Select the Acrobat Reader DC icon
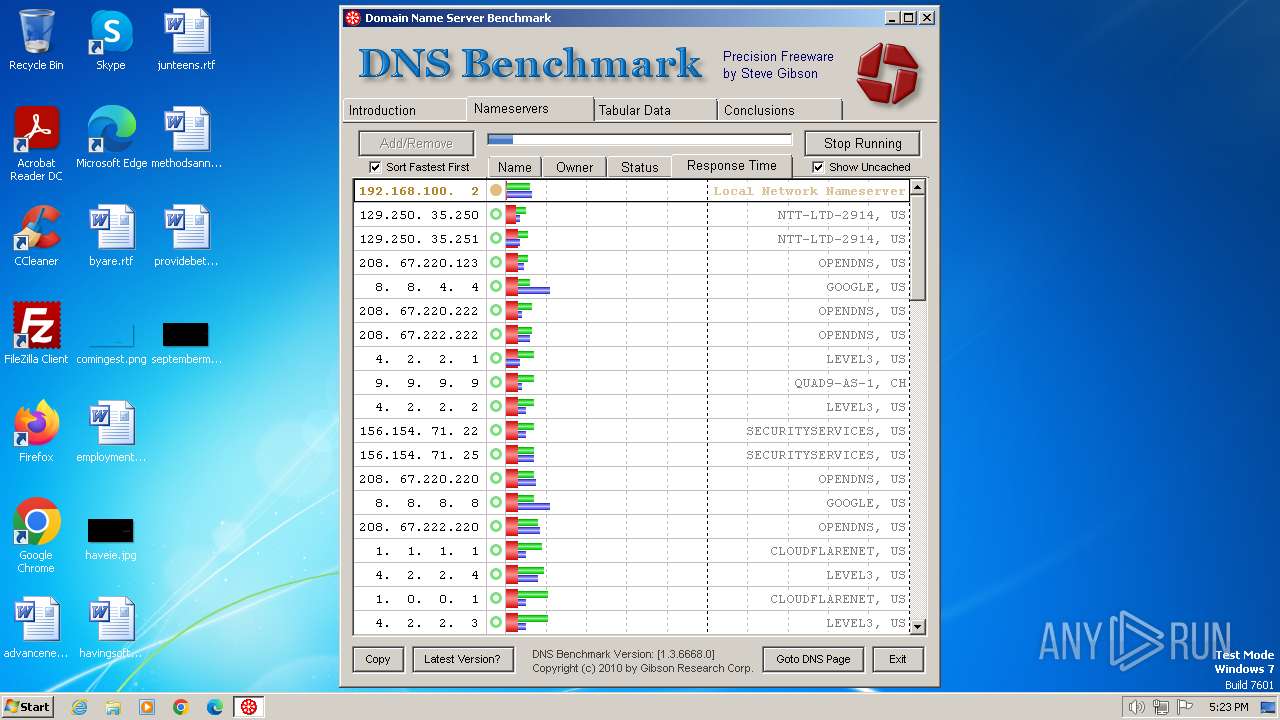 (36, 144)
